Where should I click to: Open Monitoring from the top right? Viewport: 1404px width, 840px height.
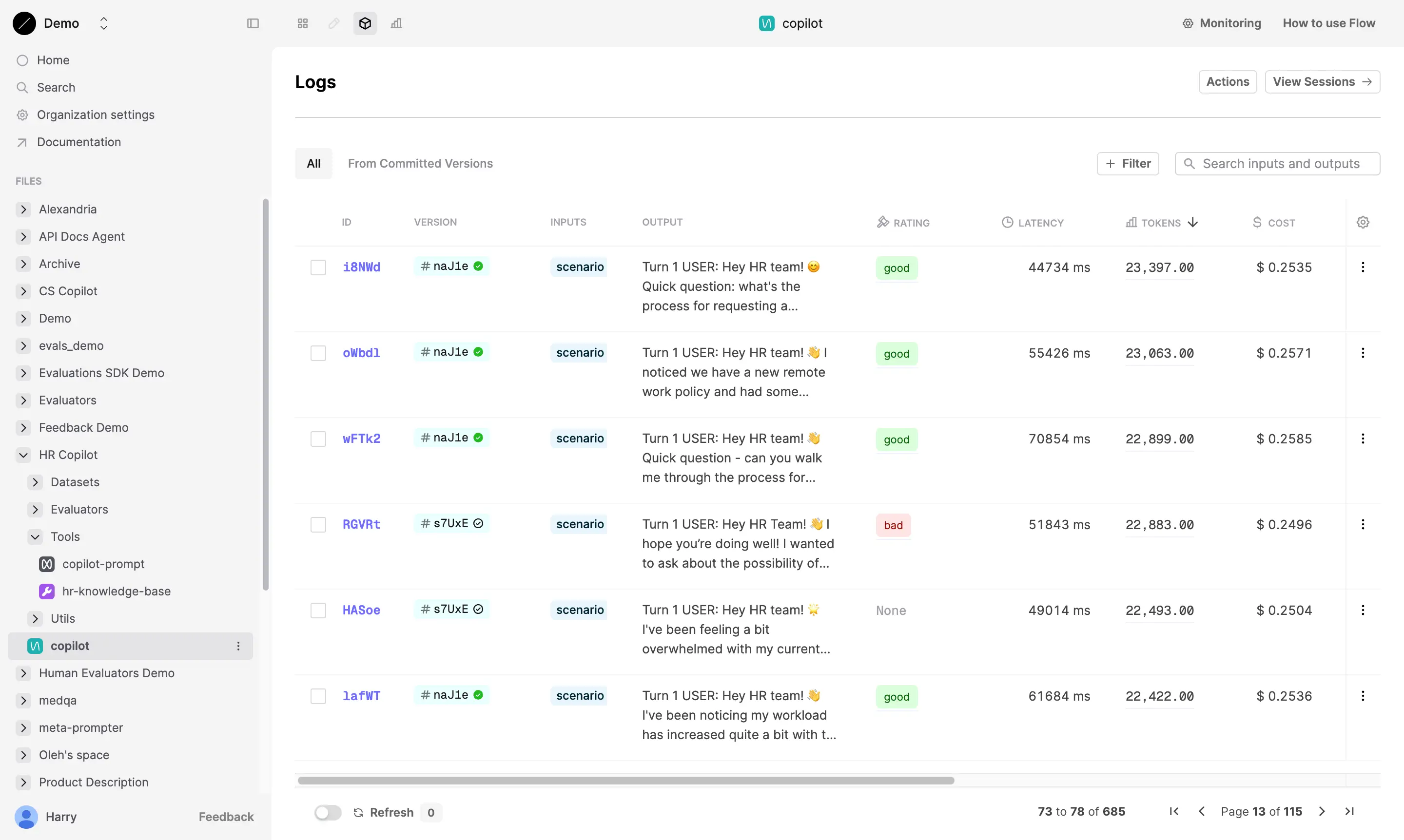(1222, 23)
